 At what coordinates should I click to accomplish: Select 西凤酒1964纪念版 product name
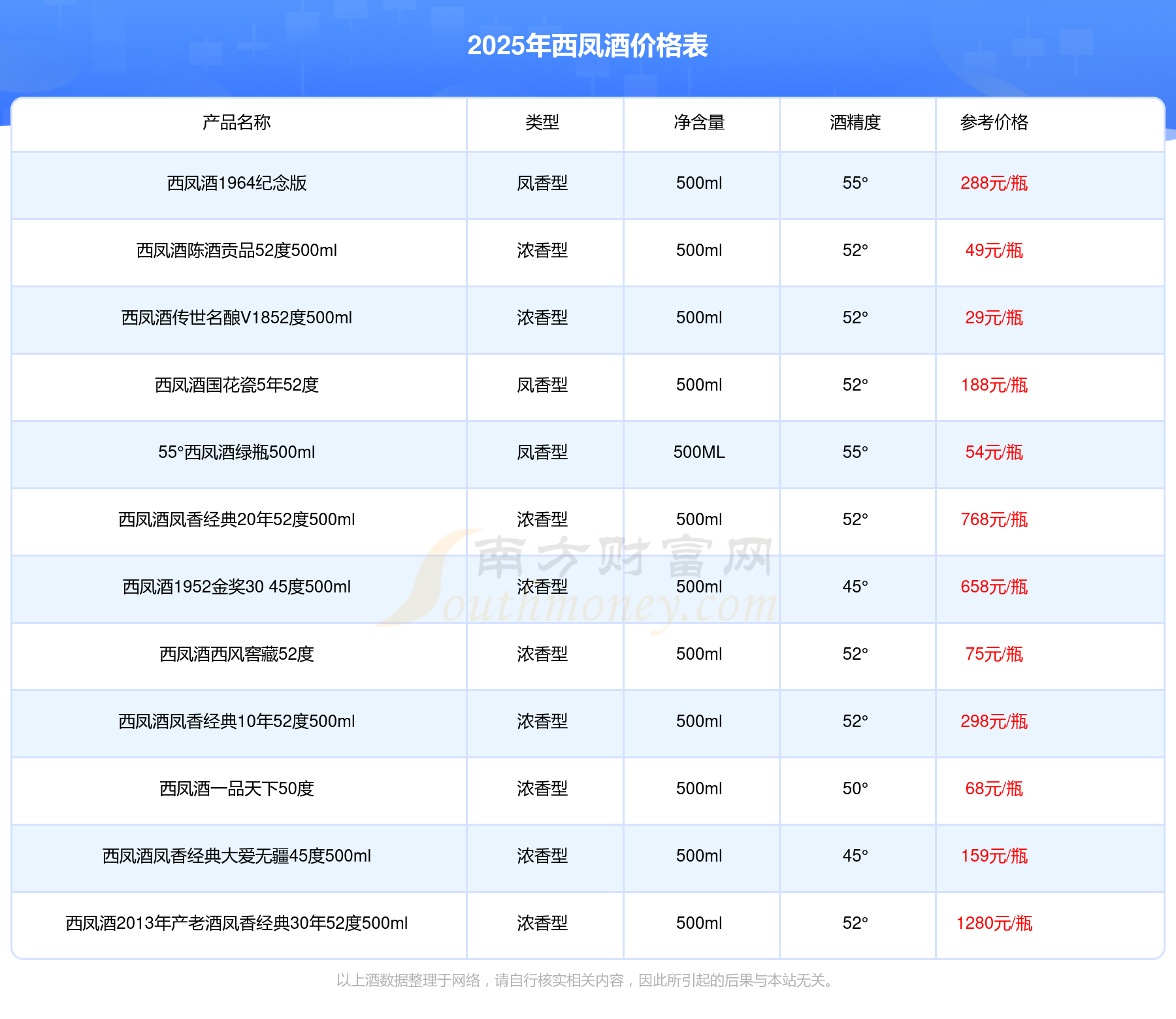[237, 183]
